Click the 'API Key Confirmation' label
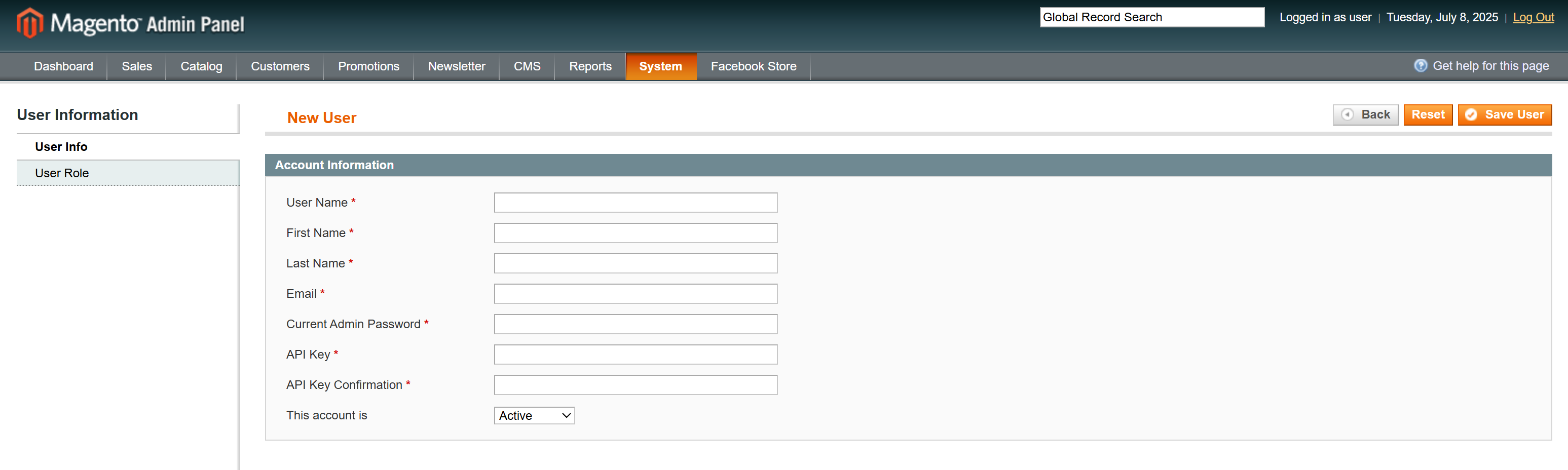Screen dimensions: 1568x470 pos(345,385)
